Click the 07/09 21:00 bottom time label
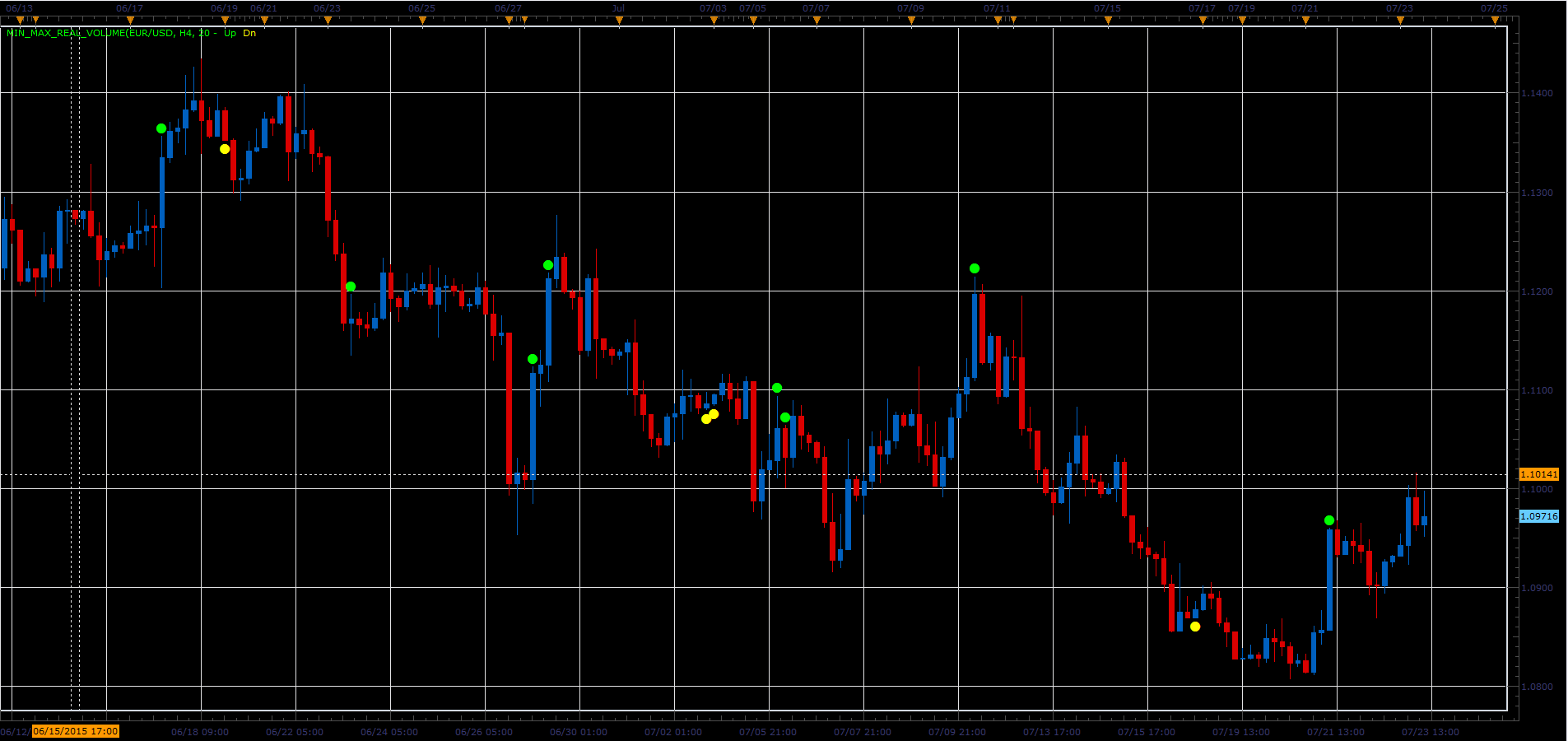Image resolution: width=1568 pixels, height=741 pixels. (957, 732)
